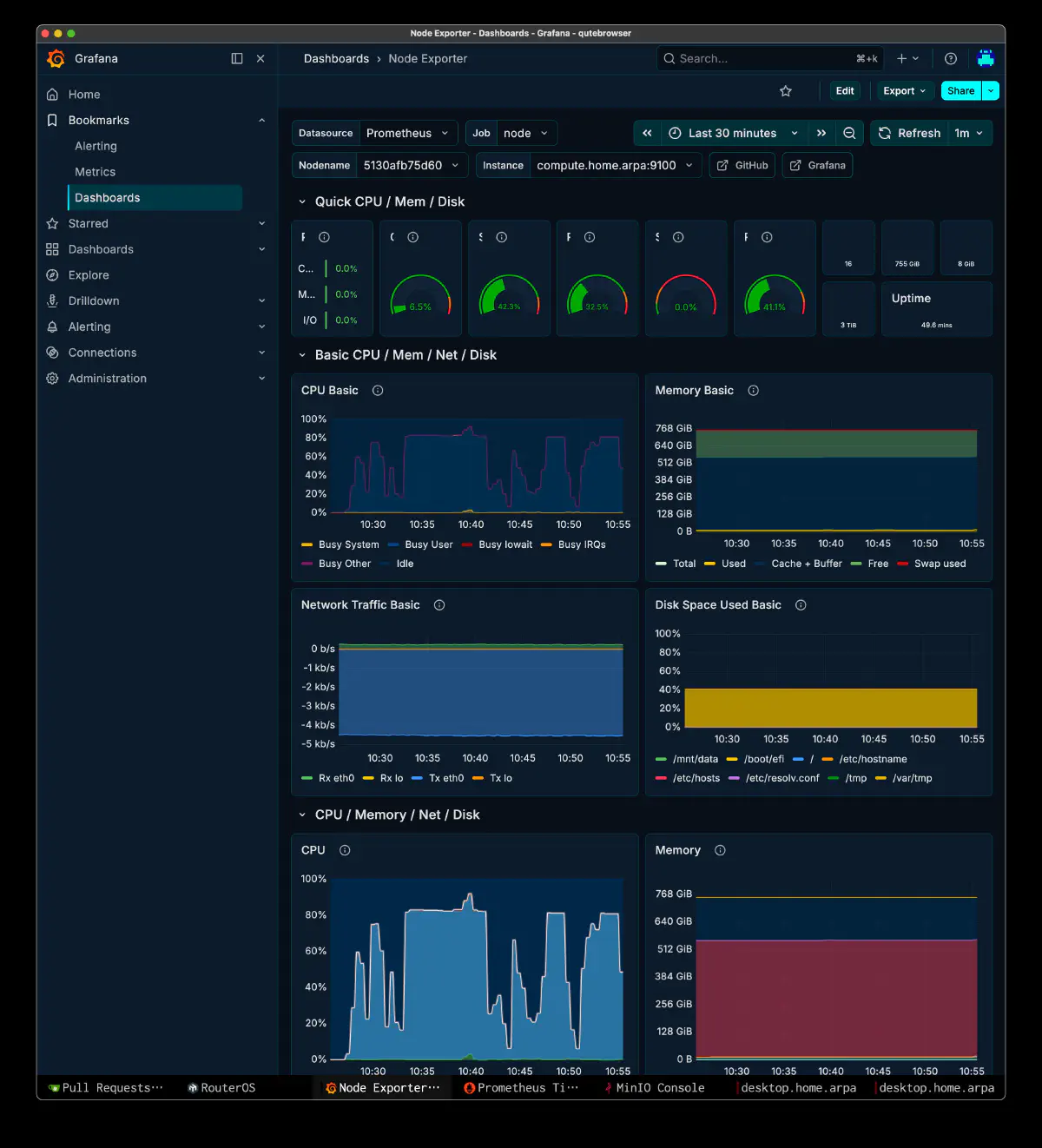Expand the Drilldown section chevron
The width and height of the screenshot is (1042, 1148).
[x=261, y=300]
